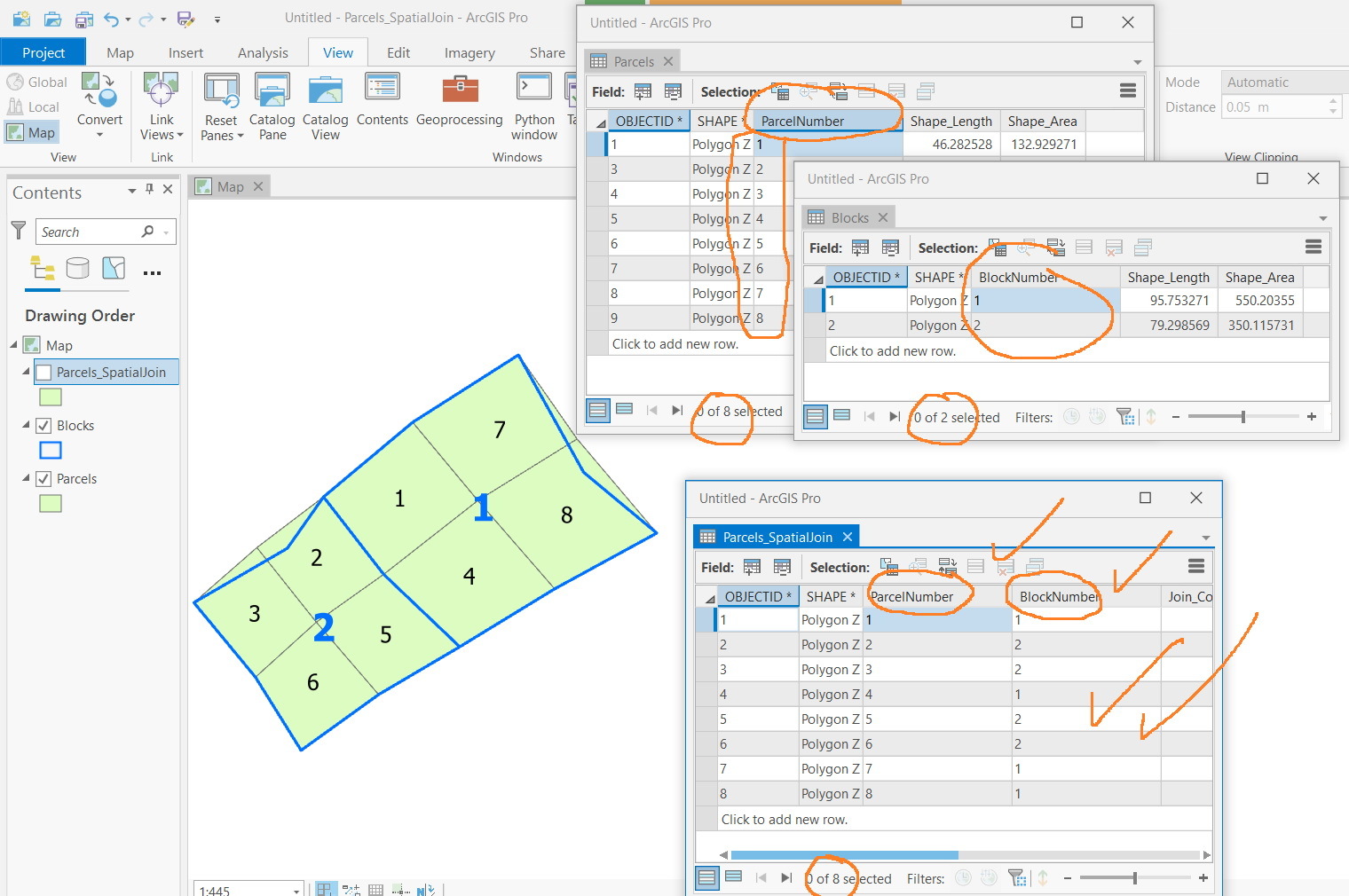The image size is (1349, 896).
Task: Toggle visibility checkbox of Parcels_SpatialJoin layer
Action: pyautogui.click(x=43, y=373)
